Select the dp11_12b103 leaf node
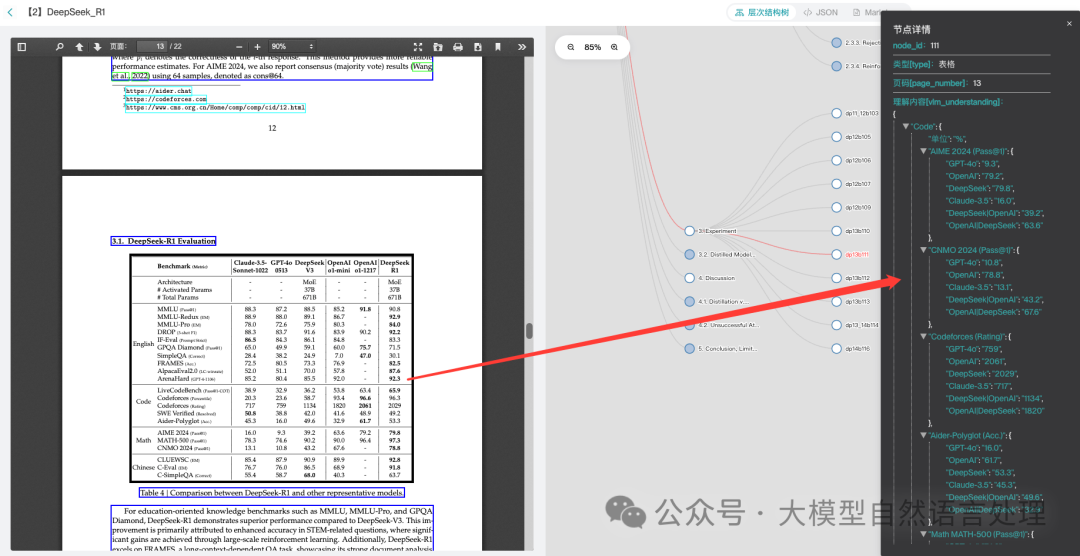 coord(837,113)
